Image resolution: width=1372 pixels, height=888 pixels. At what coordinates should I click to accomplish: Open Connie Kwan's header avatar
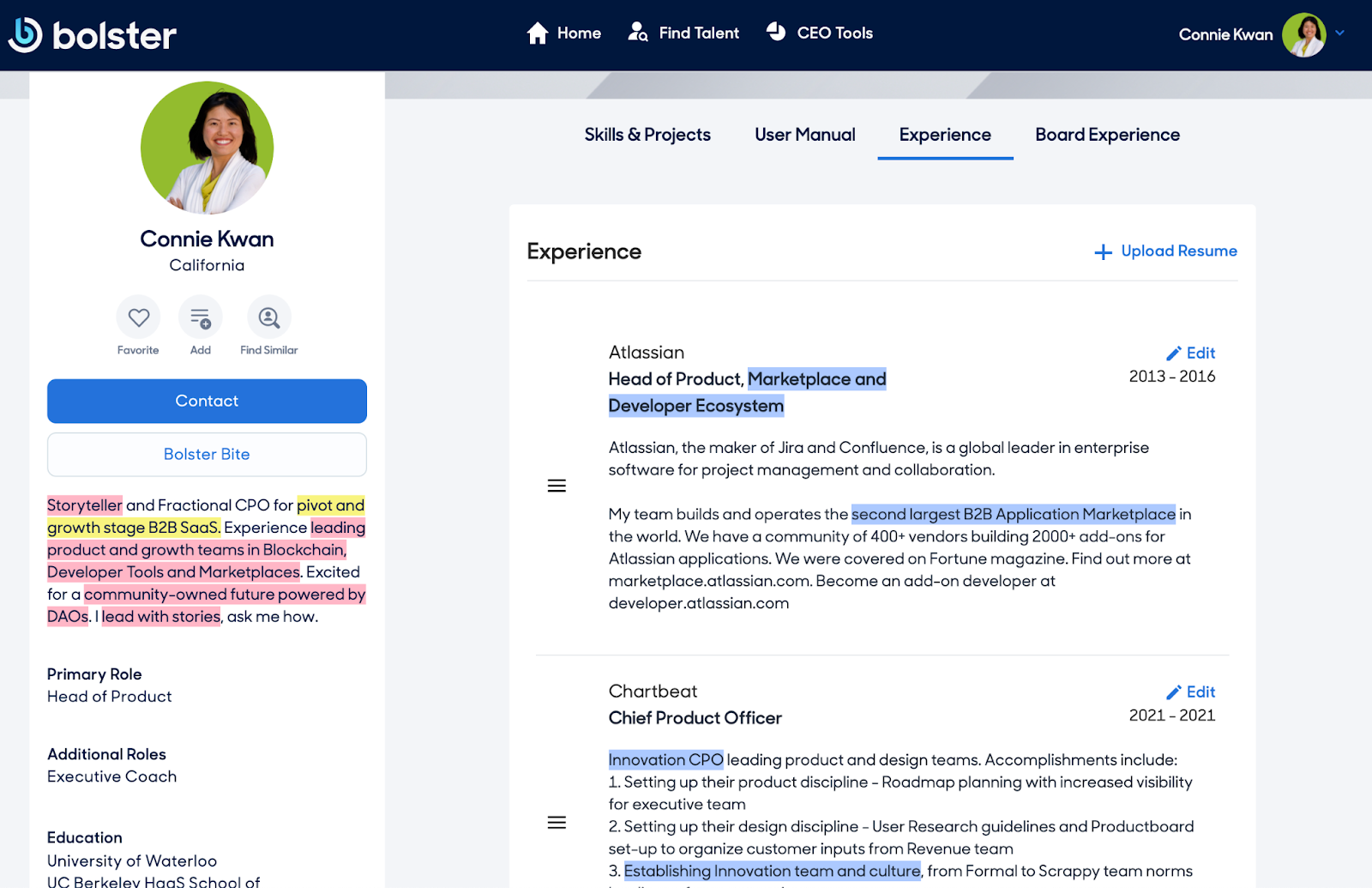1304,35
